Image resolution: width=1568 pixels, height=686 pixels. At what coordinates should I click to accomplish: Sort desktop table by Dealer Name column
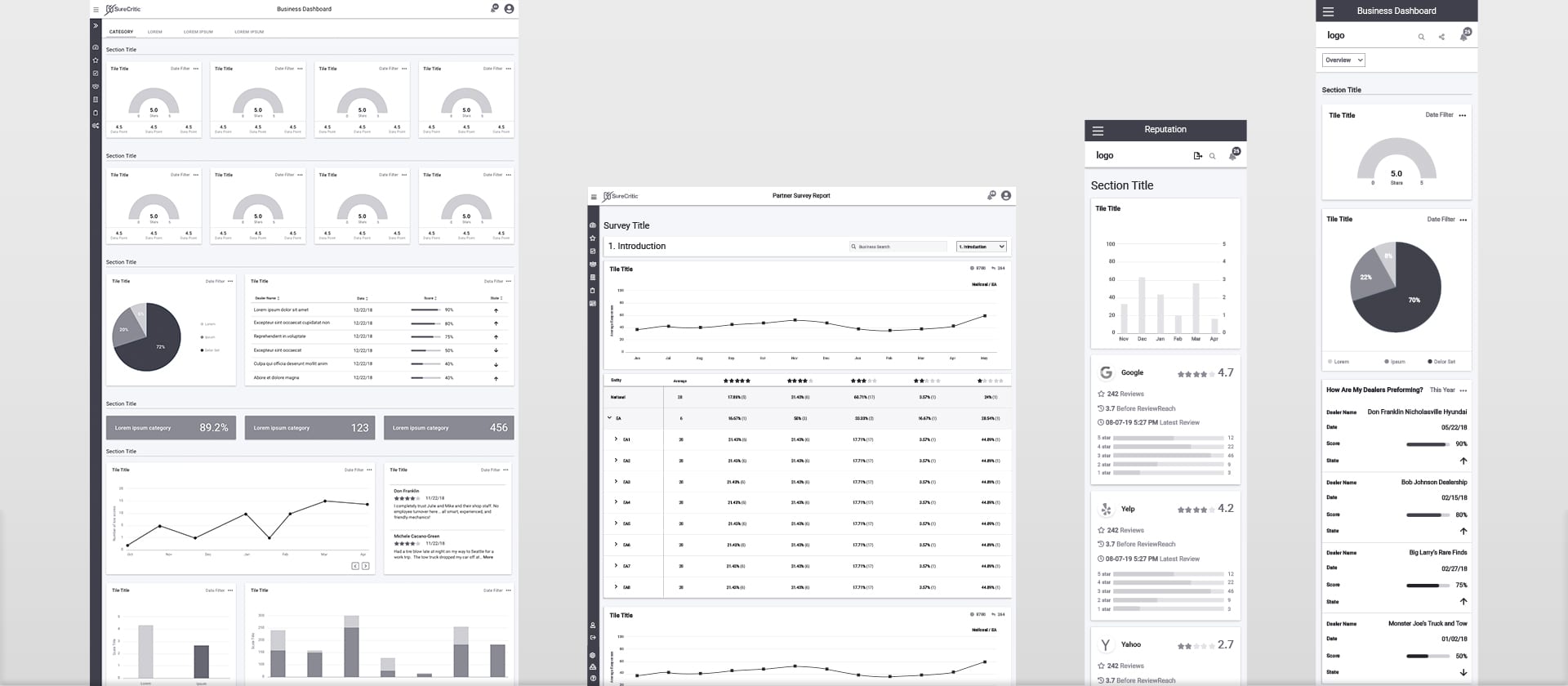267,299
